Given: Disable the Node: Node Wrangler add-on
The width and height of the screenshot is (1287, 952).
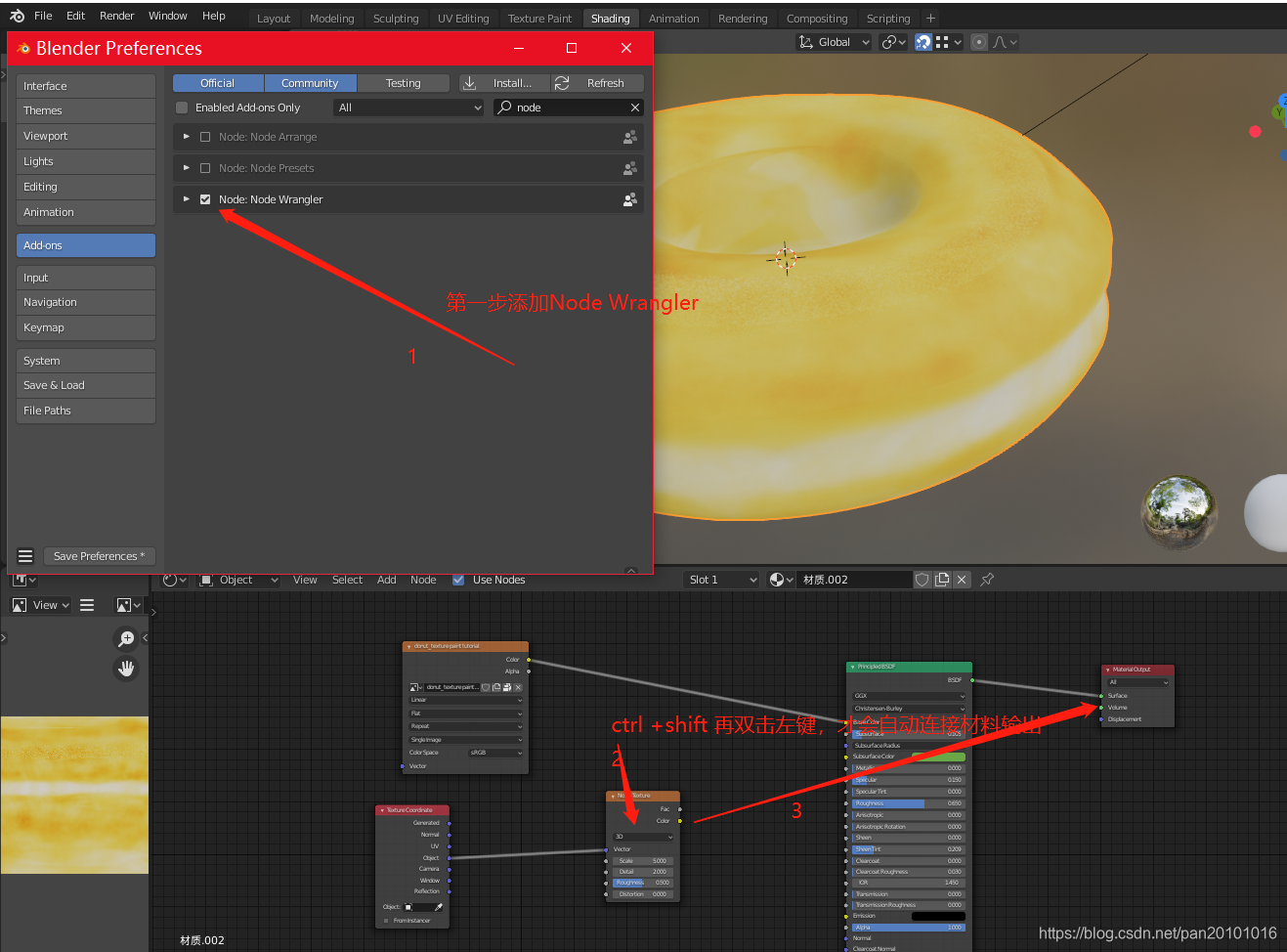Looking at the screenshot, I should 205,199.
